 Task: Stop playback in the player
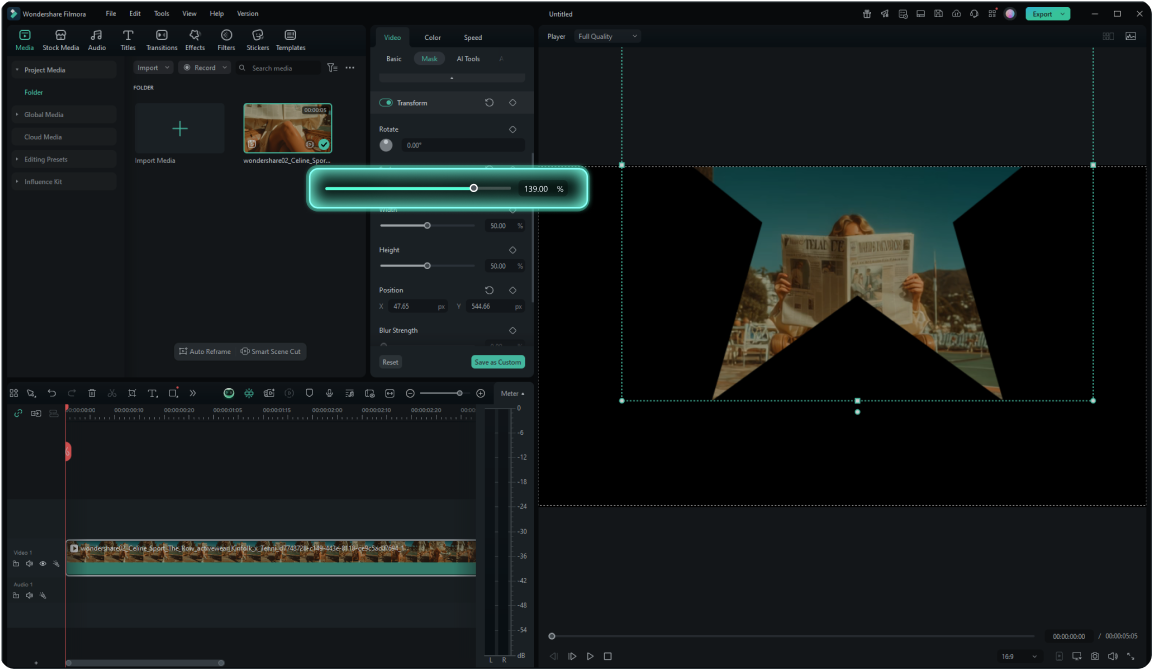608,657
